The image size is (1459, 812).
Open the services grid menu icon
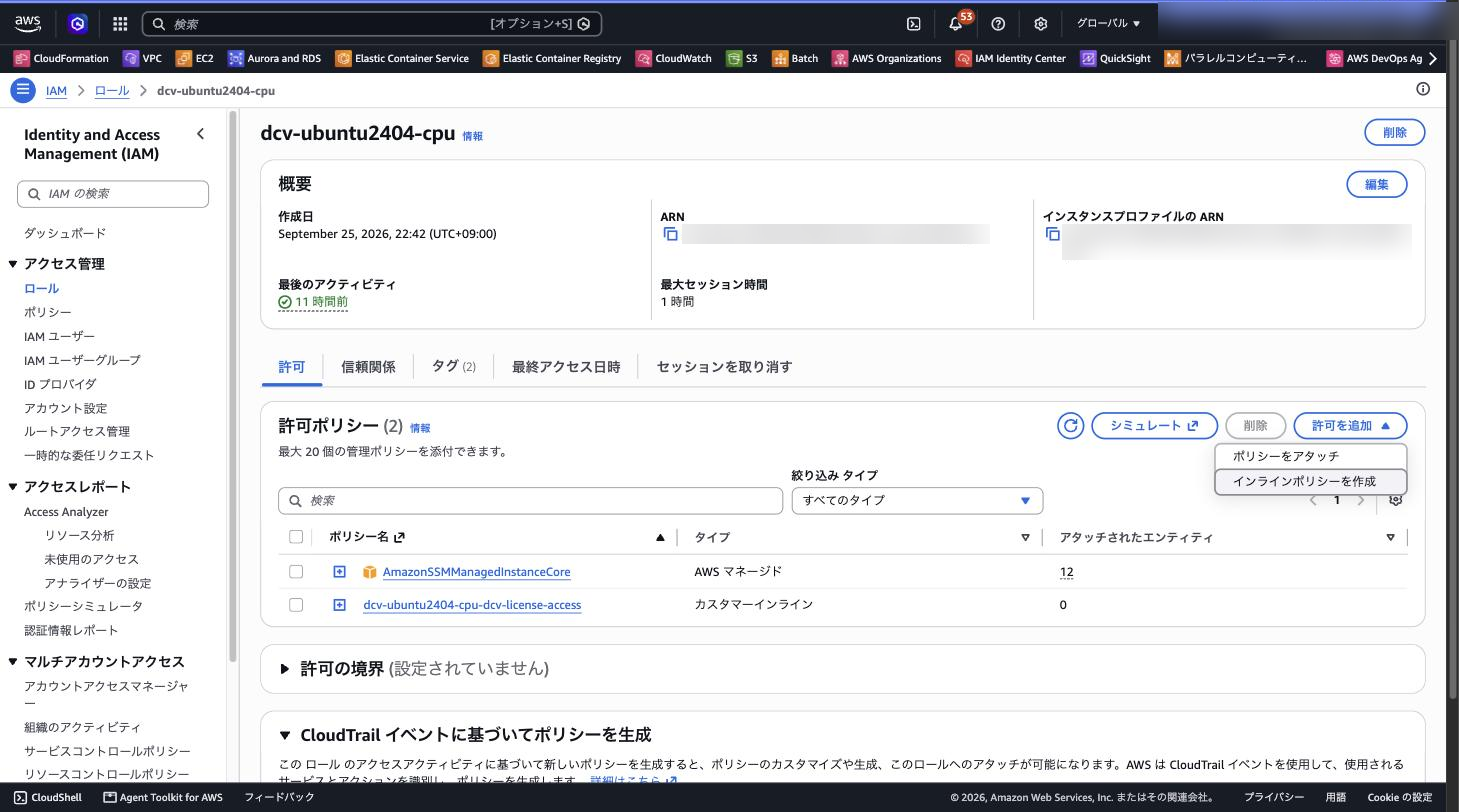coord(120,23)
